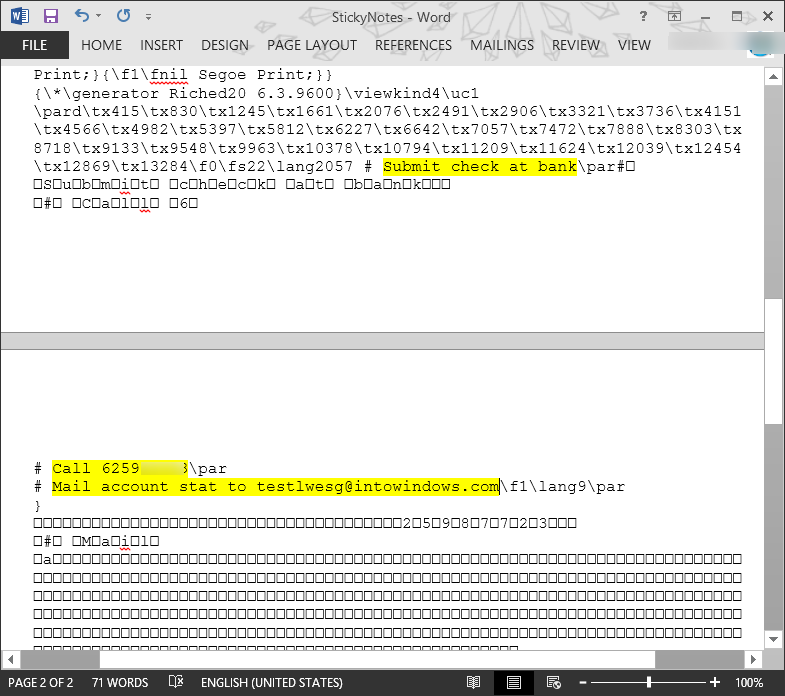
Task: Open the FILE backstage menu
Action: coord(34,45)
